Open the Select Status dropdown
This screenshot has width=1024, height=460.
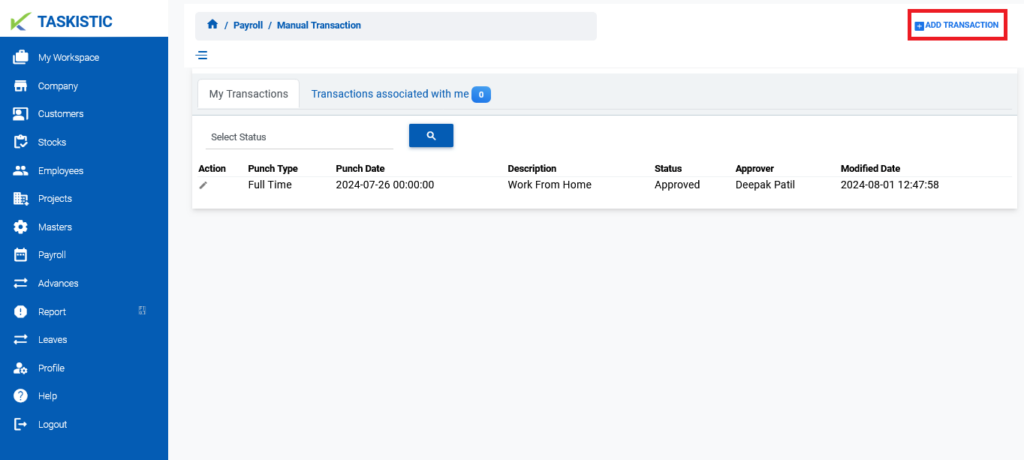298,137
